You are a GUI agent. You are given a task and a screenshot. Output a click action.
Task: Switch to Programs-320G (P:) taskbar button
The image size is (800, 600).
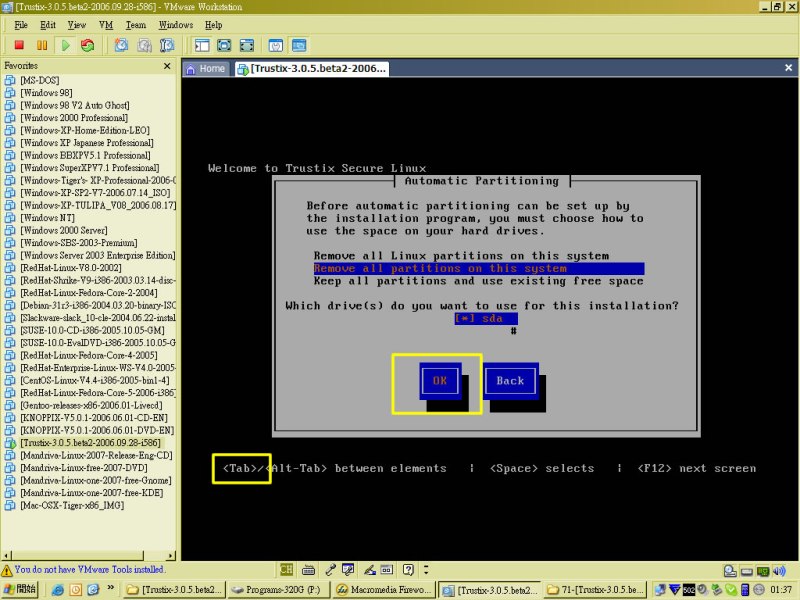coord(279,590)
